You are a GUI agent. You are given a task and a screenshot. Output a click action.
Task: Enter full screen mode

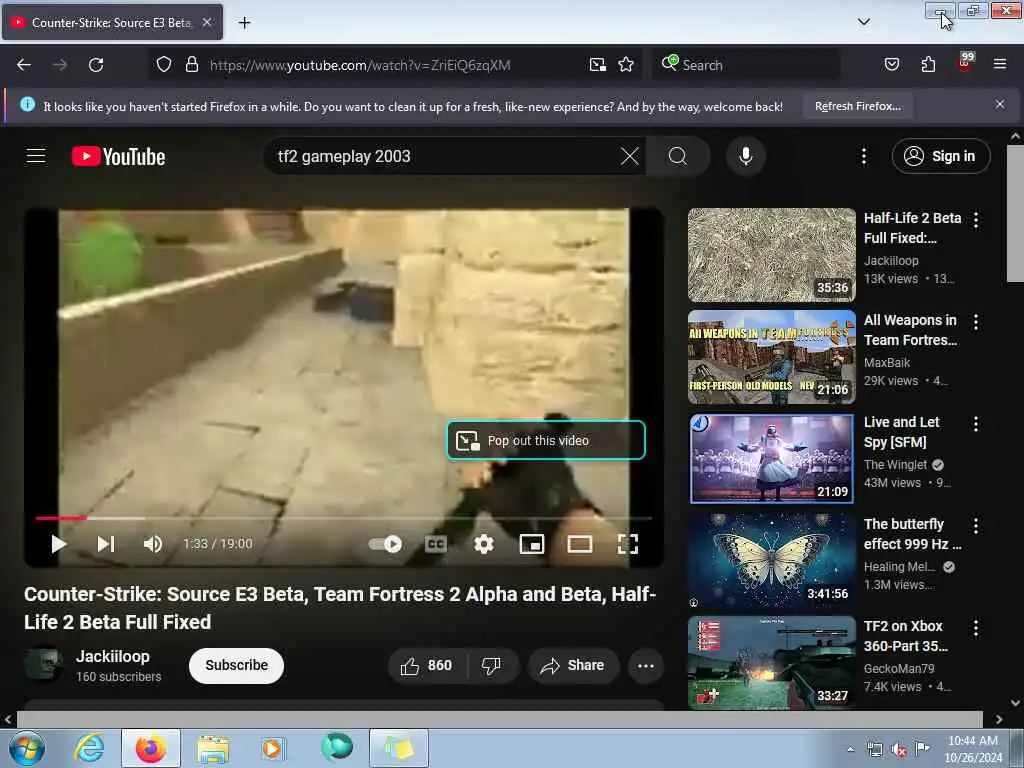click(x=628, y=544)
